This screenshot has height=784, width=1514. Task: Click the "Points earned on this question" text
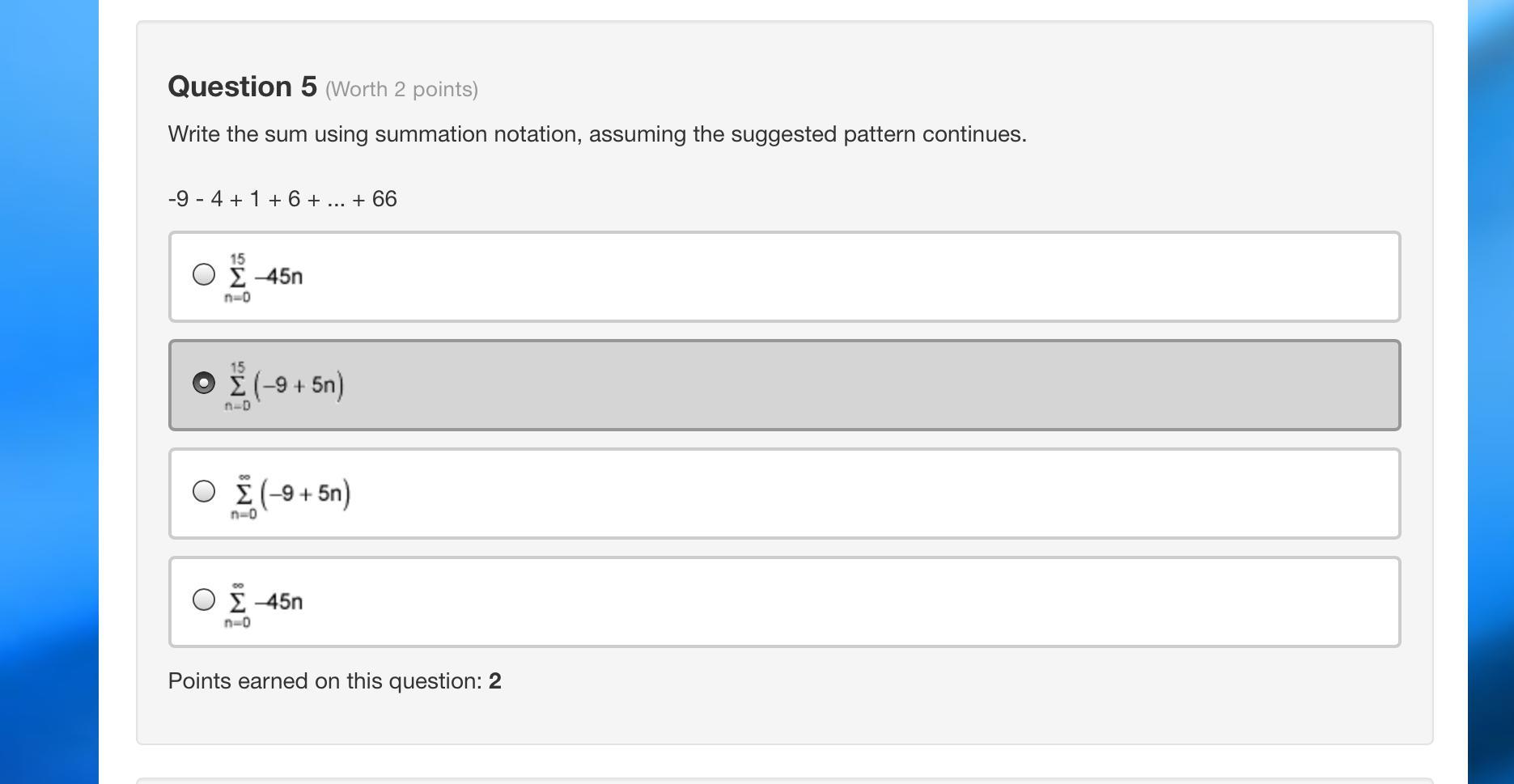[324, 681]
